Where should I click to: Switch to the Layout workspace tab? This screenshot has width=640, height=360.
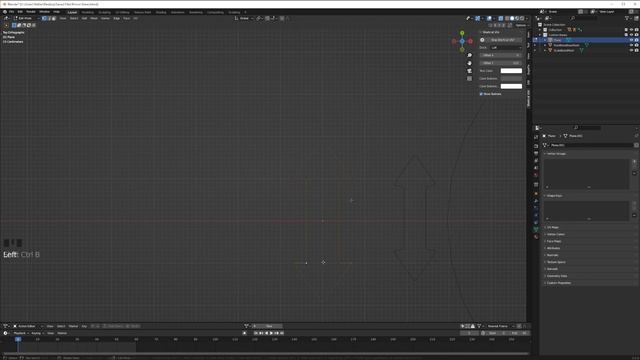(72, 12)
